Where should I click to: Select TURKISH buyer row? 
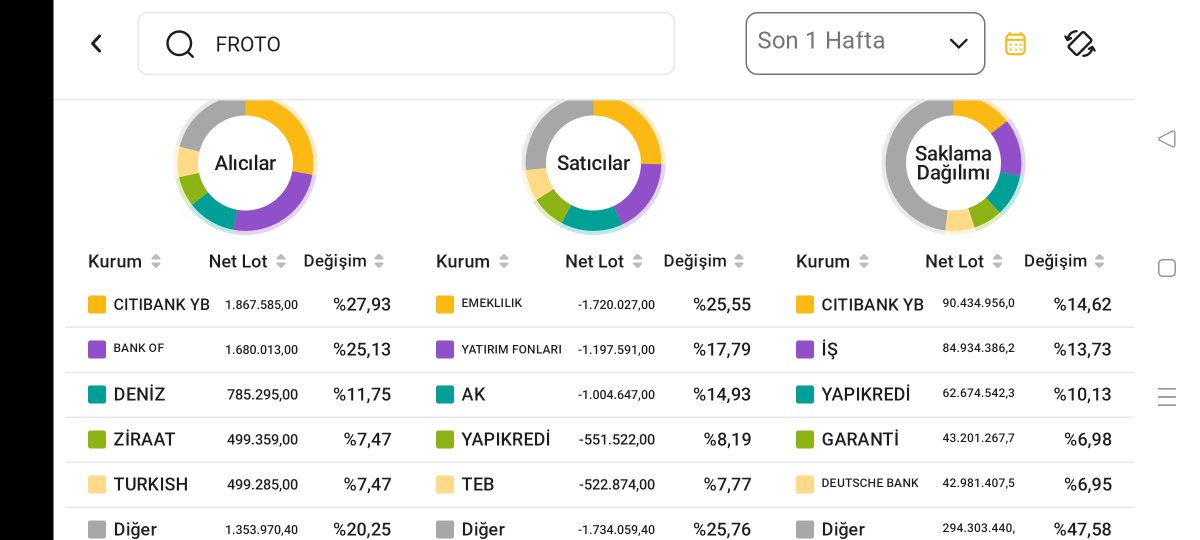click(240, 484)
